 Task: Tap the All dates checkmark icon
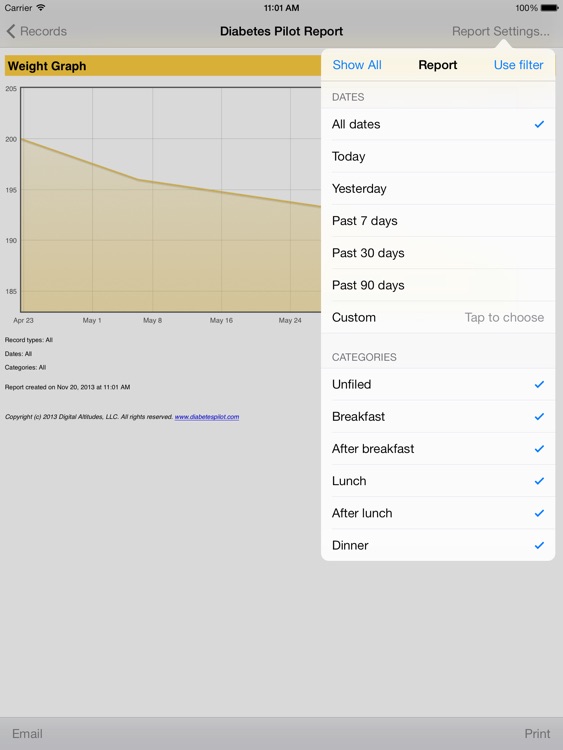coord(539,124)
